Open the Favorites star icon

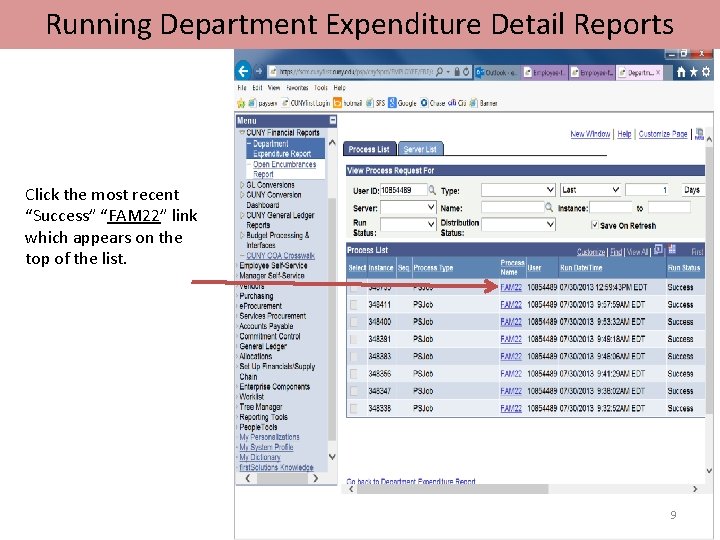[x=693, y=72]
